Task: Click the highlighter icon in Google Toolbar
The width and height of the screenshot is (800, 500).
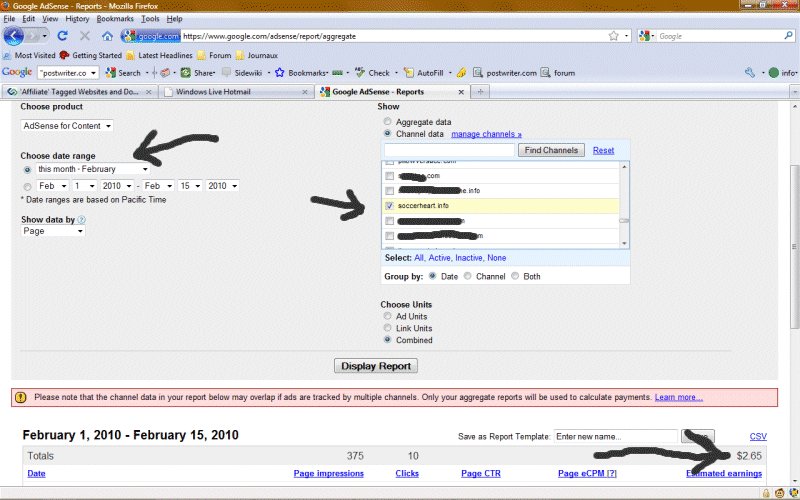Action: pyautogui.click(x=461, y=73)
